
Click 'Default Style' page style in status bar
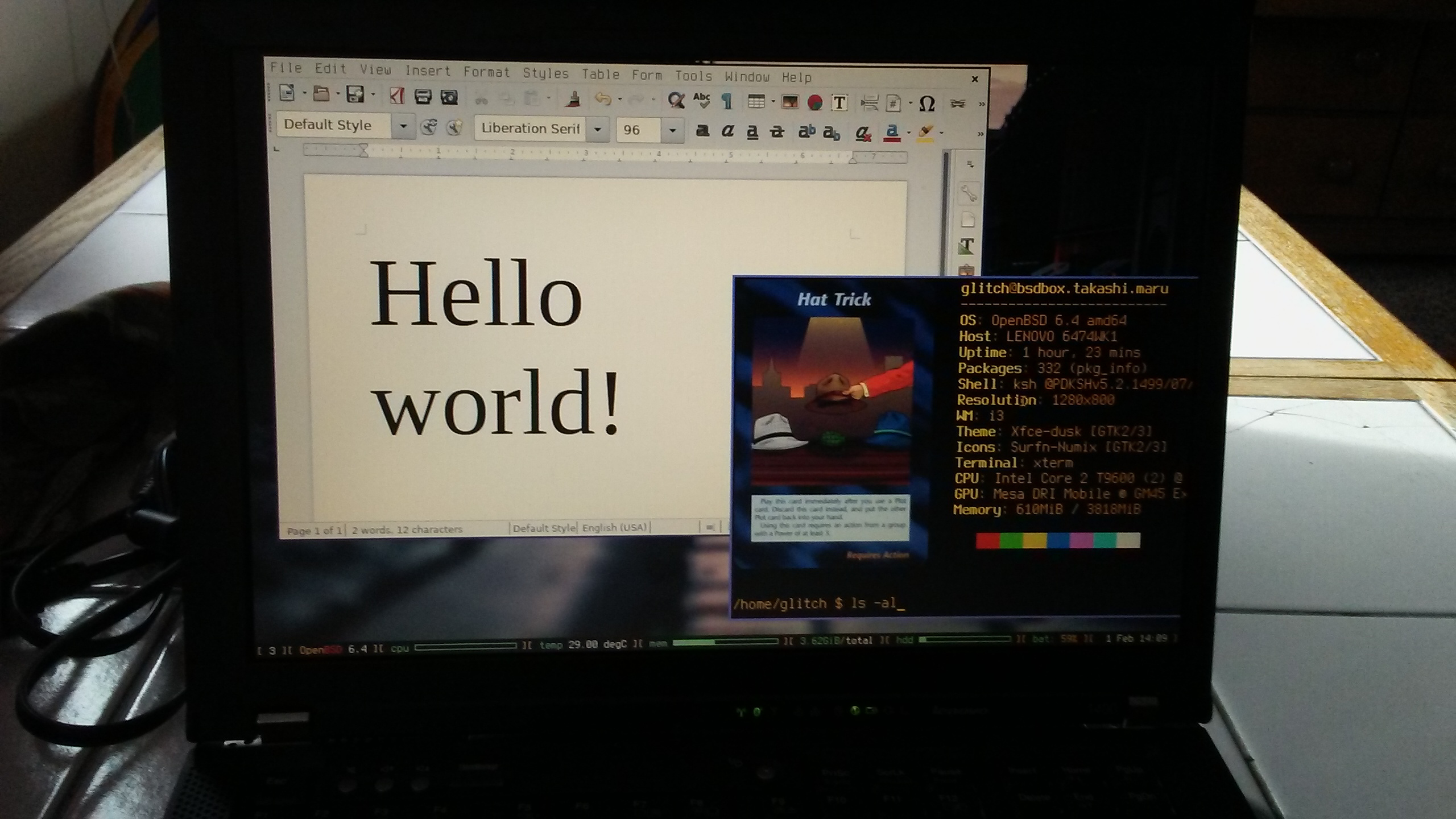tap(544, 528)
